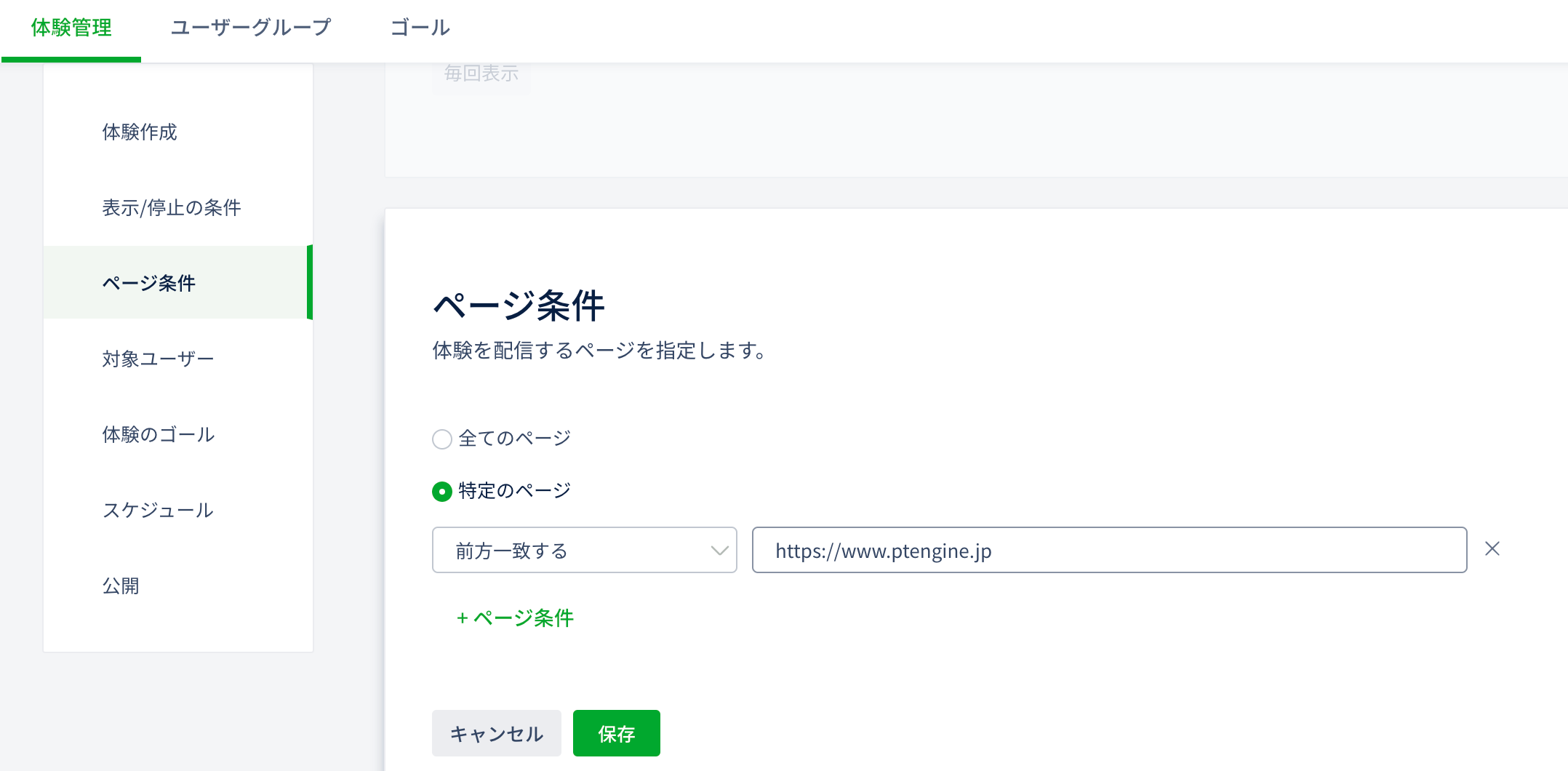1568x771 pixels.
Task: Select ページ条件 in the sidebar
Action: [149, 283]
